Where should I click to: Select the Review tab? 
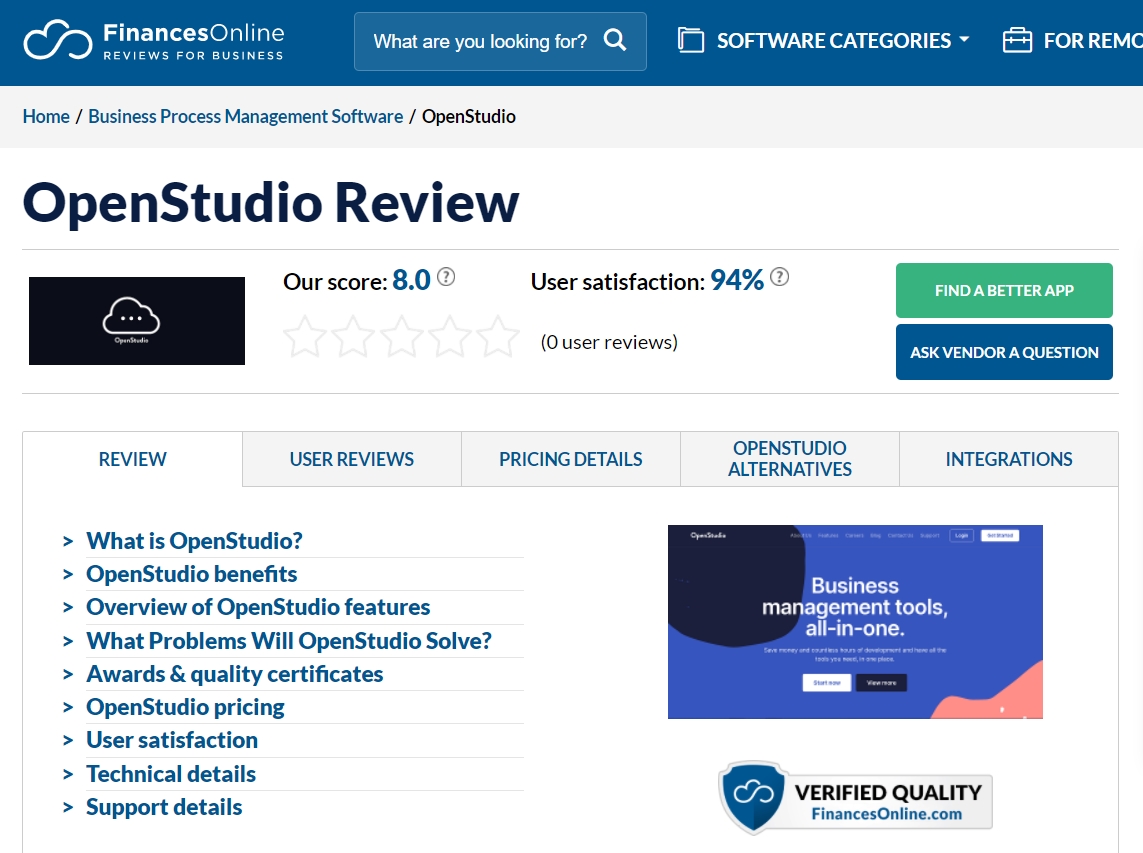pos(133,459)
